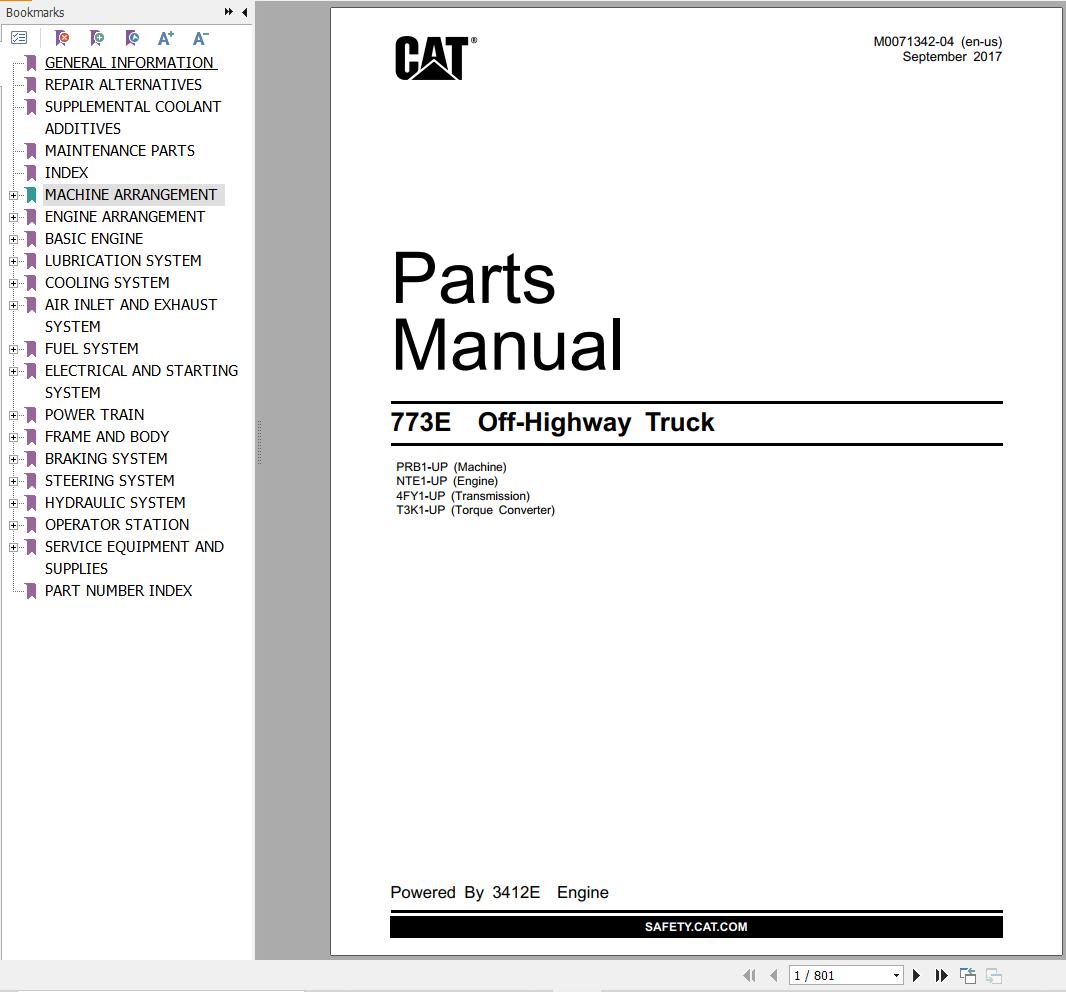Open the MAINTENANCE PARTS bookmark
Image resolution: width=1066 pixels, height=992 pixels.
(120, 151)
